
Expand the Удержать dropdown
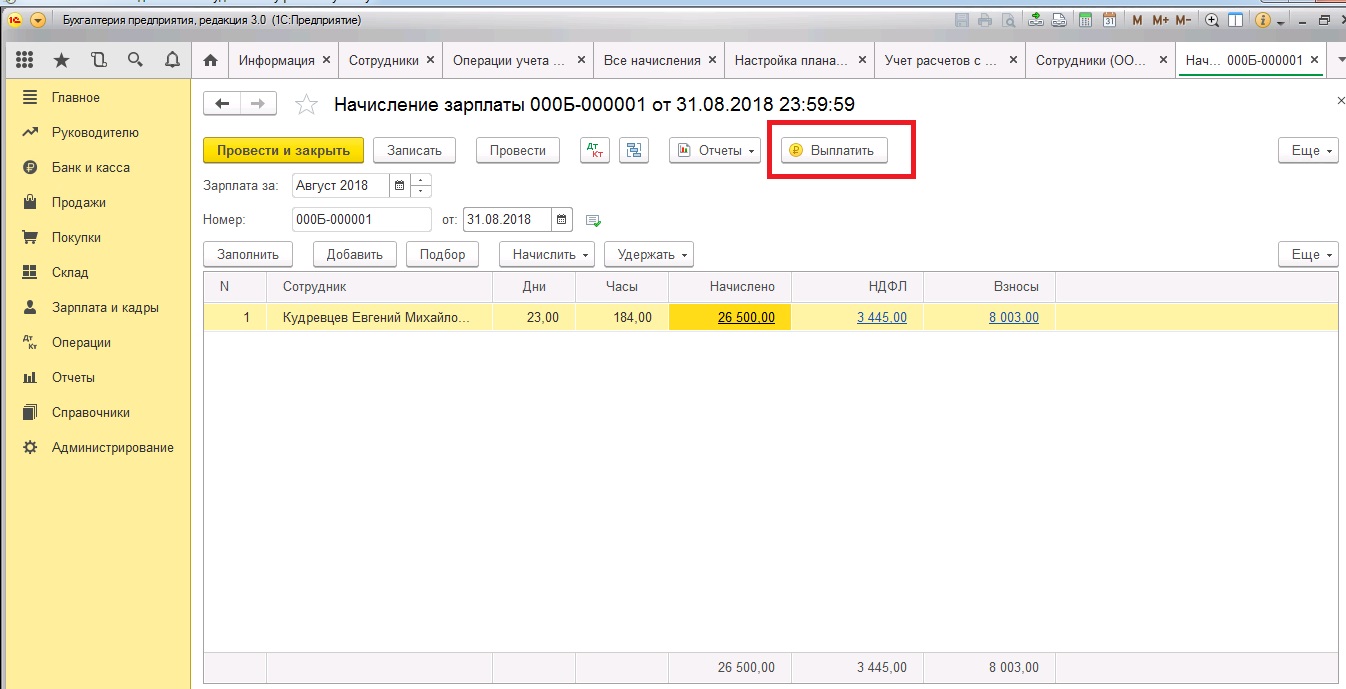(649, 255)
